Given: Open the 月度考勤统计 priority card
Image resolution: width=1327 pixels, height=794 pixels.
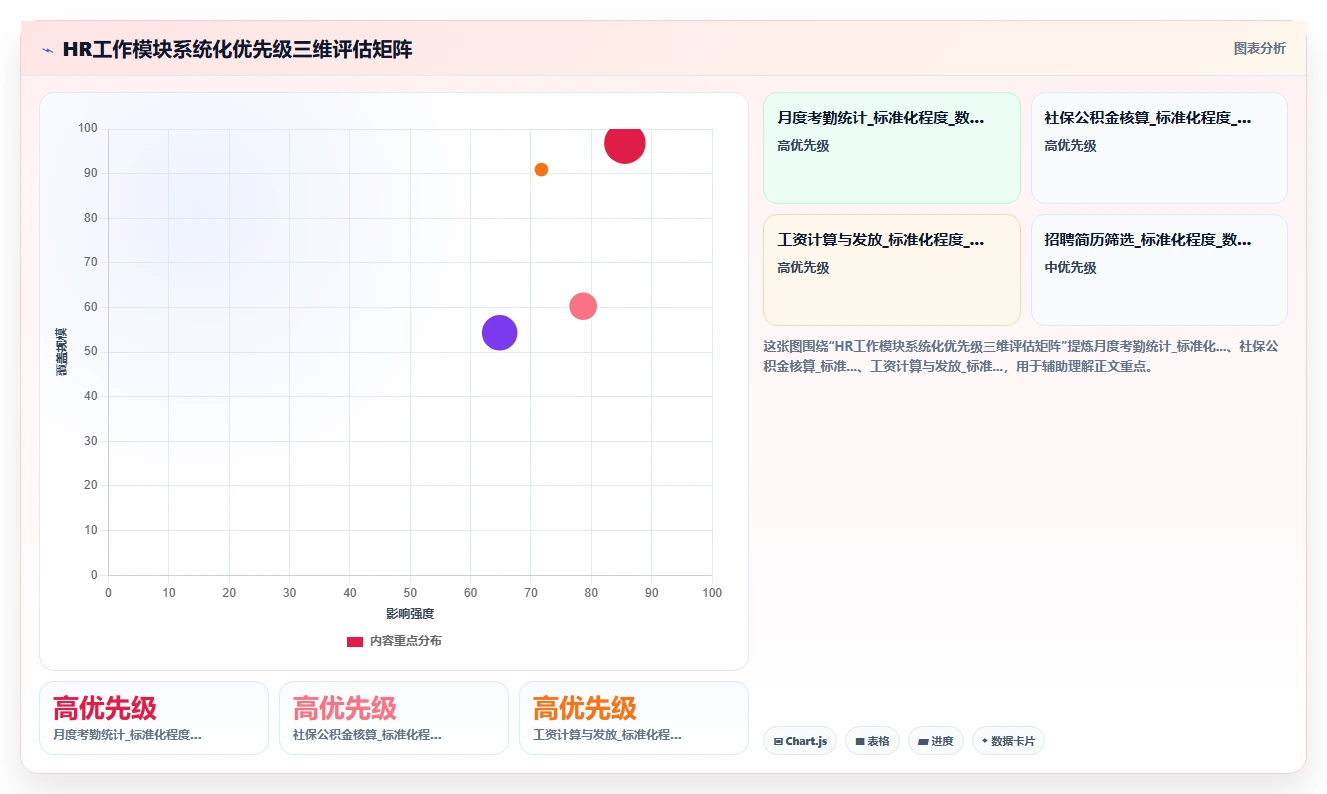Looking at the screenshot, I should pyautogui.click(x=891, y=148).
